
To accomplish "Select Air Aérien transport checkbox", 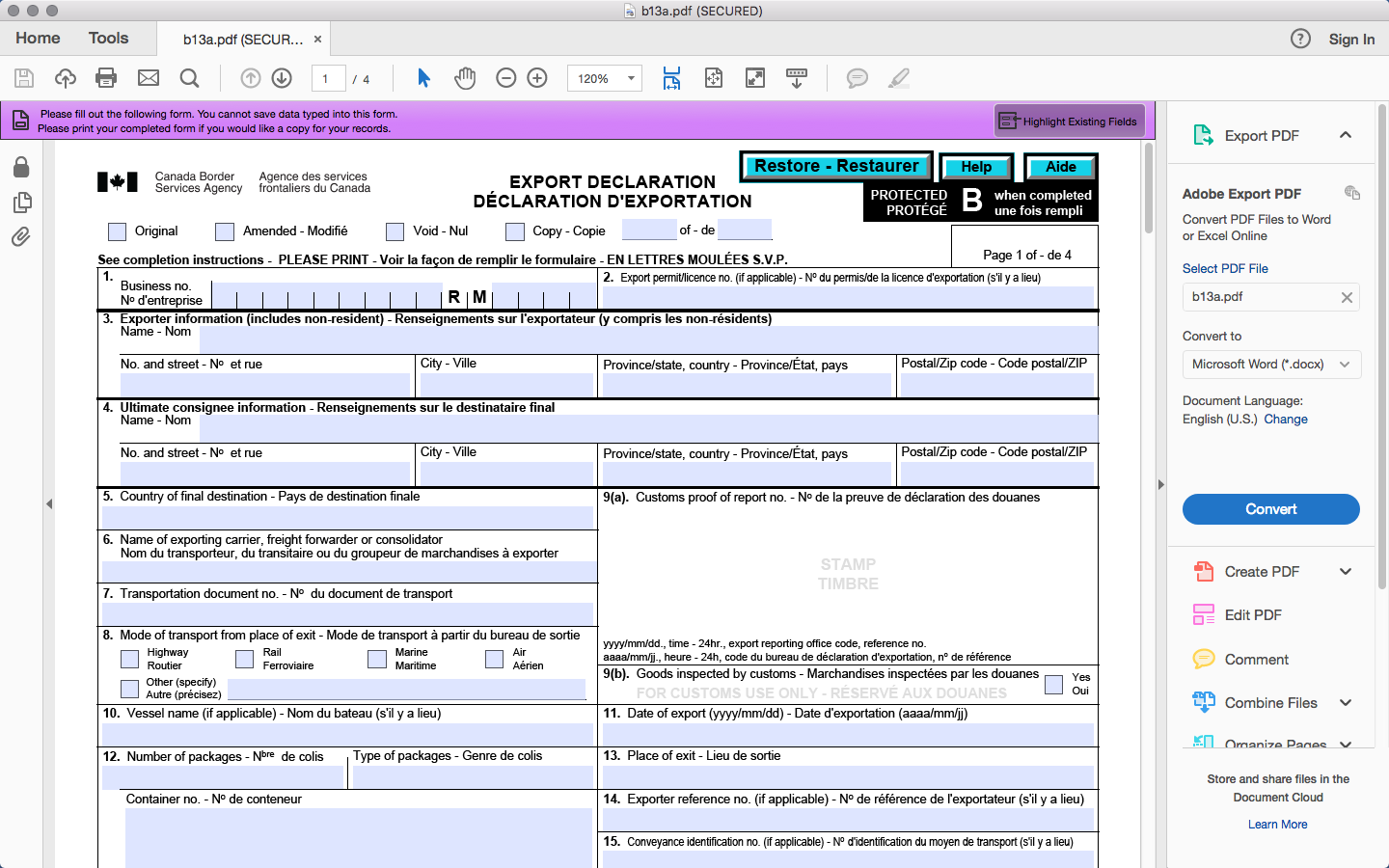I will pos(495,659).
